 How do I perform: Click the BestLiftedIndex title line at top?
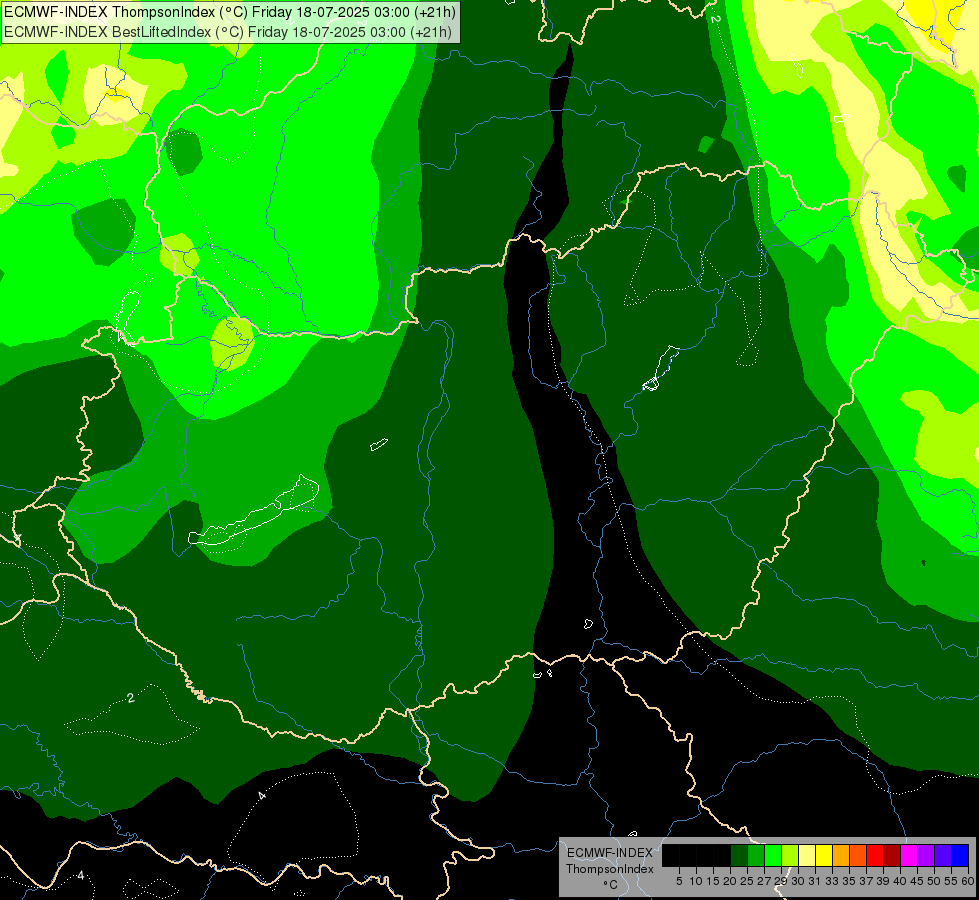coord(228,31)
